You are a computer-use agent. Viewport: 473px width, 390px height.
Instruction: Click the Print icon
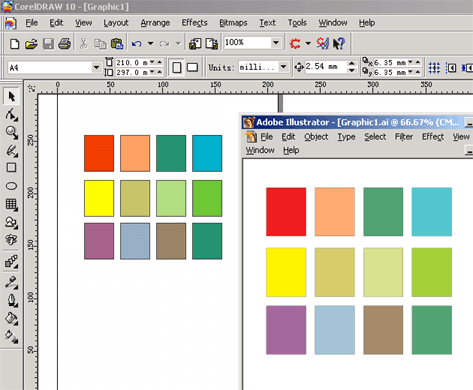[x=65, y=44]
